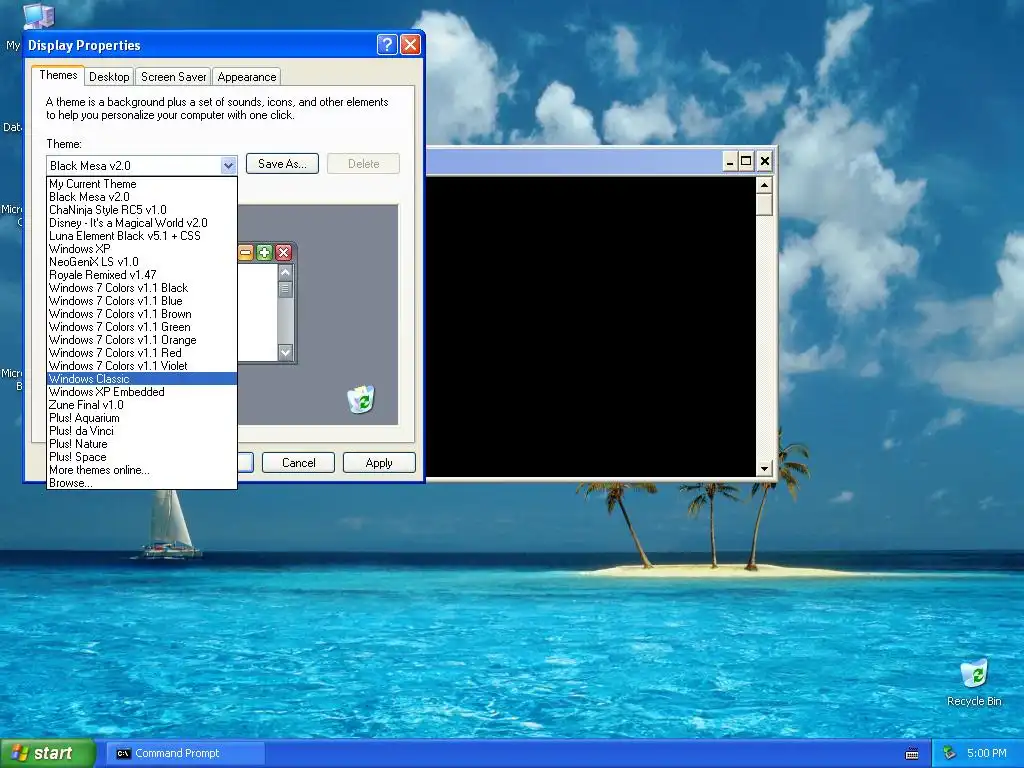Select My Current Theme option
Image resolution: width=1024 pixels, height=768 pixels.
point(142,184)
